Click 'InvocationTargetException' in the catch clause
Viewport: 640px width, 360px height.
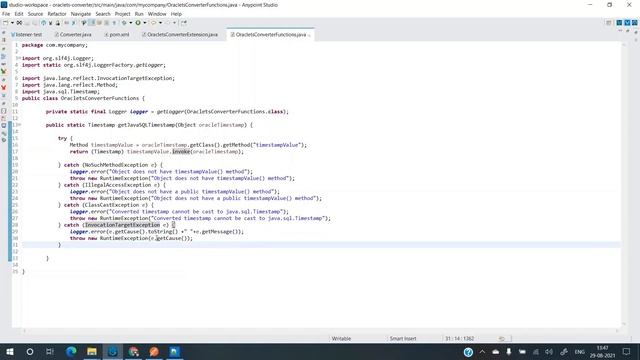[122, 225]
